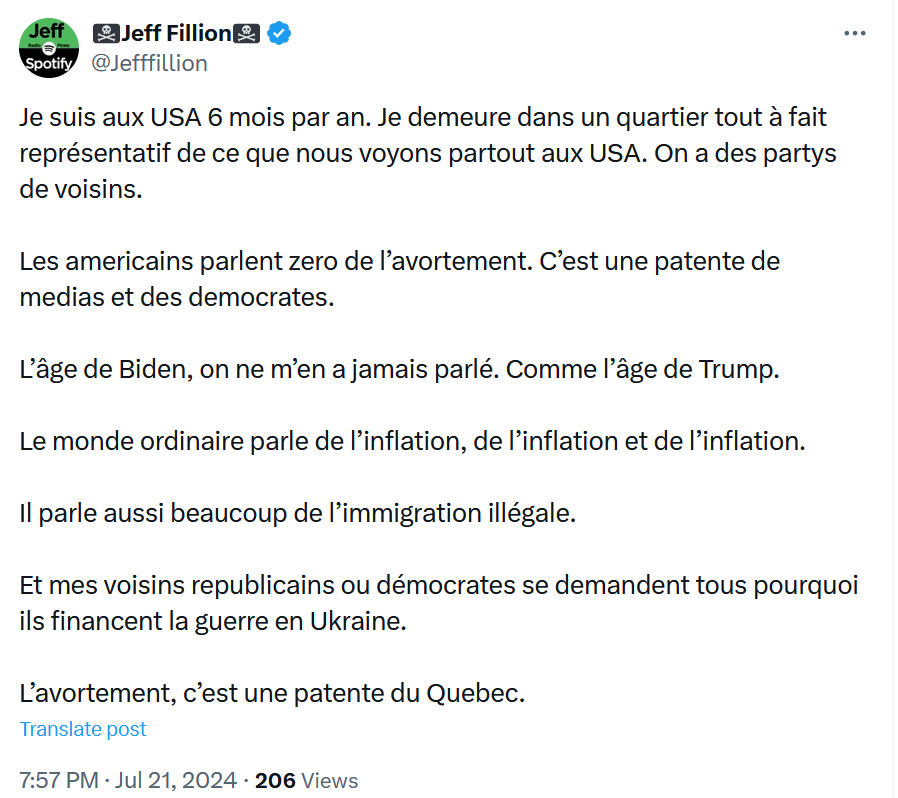The image size is (898, 798).
Task: Select the paragraph starting 'Je suis aux USA'
Action: point(428,153)
